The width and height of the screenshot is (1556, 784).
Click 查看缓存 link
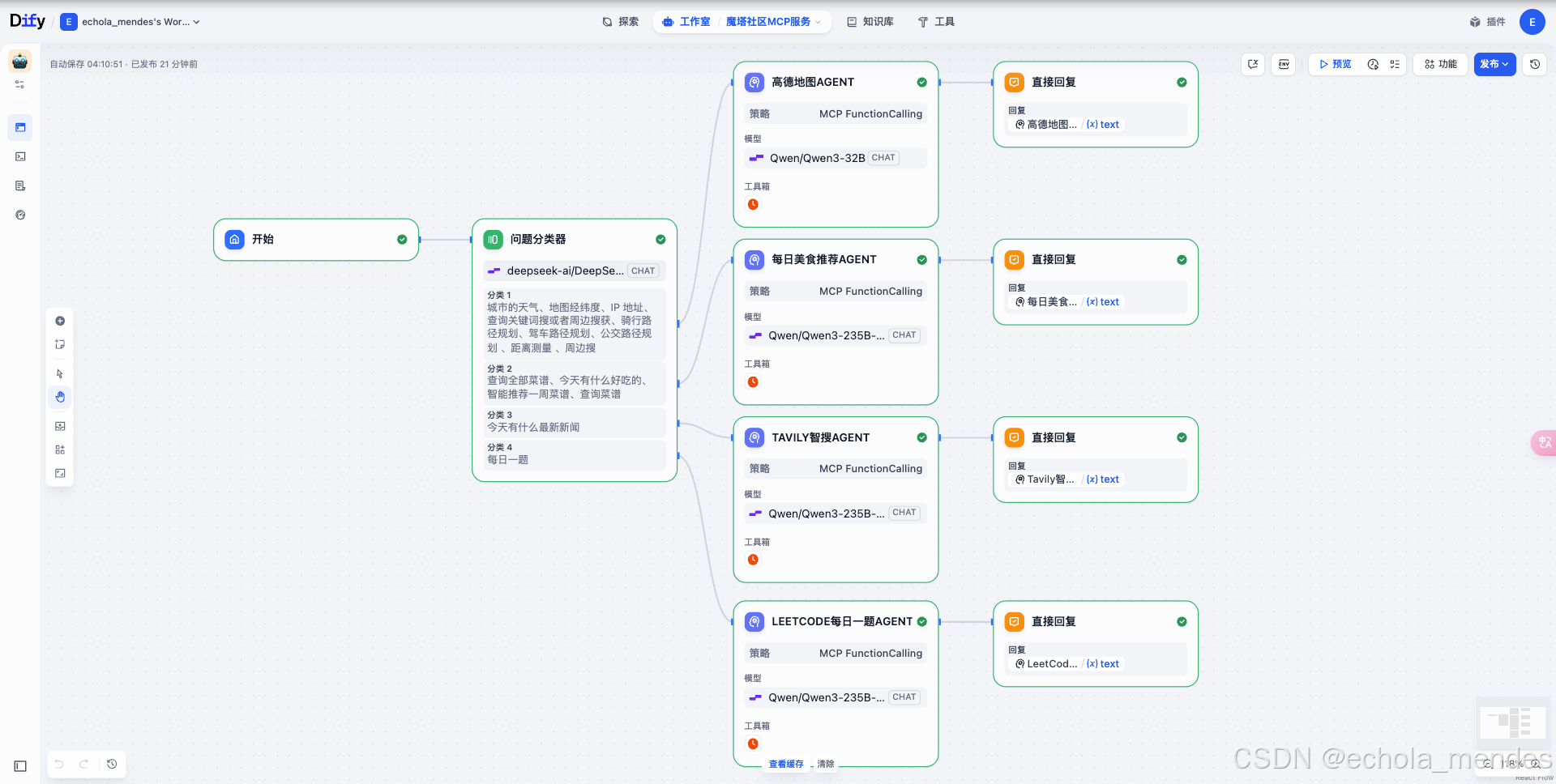pos(786,764)
